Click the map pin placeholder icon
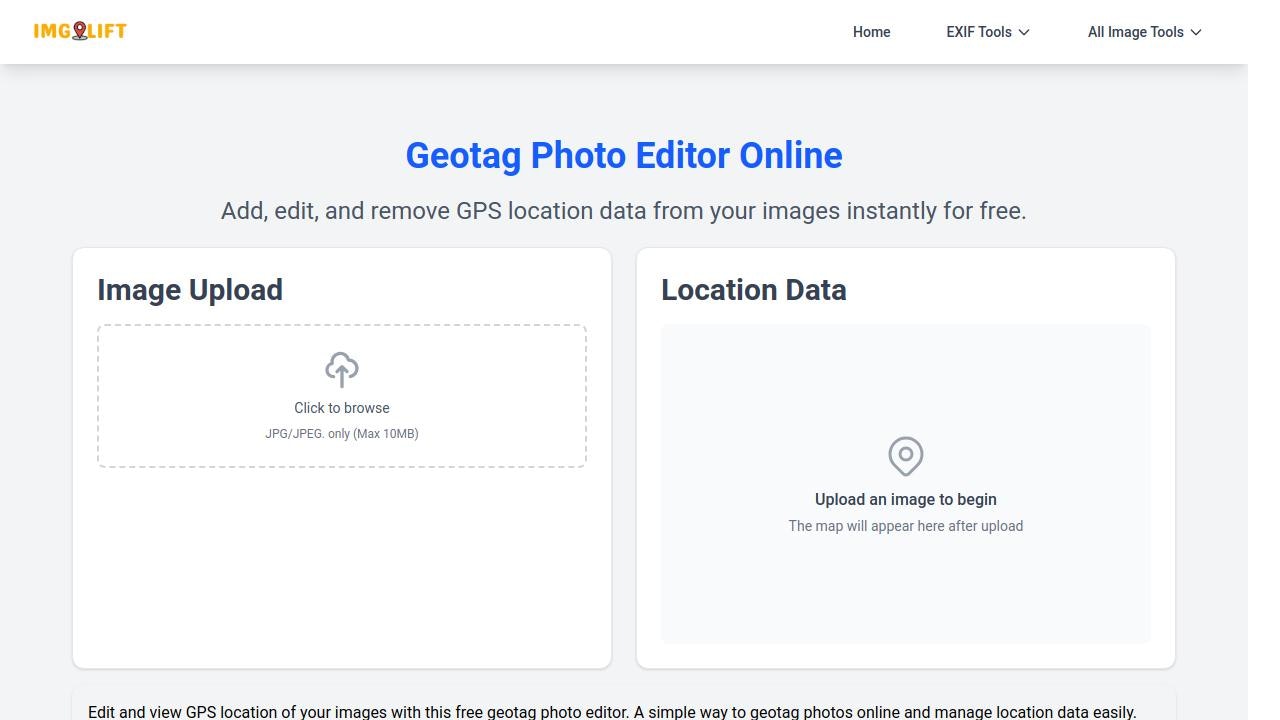 906,456
